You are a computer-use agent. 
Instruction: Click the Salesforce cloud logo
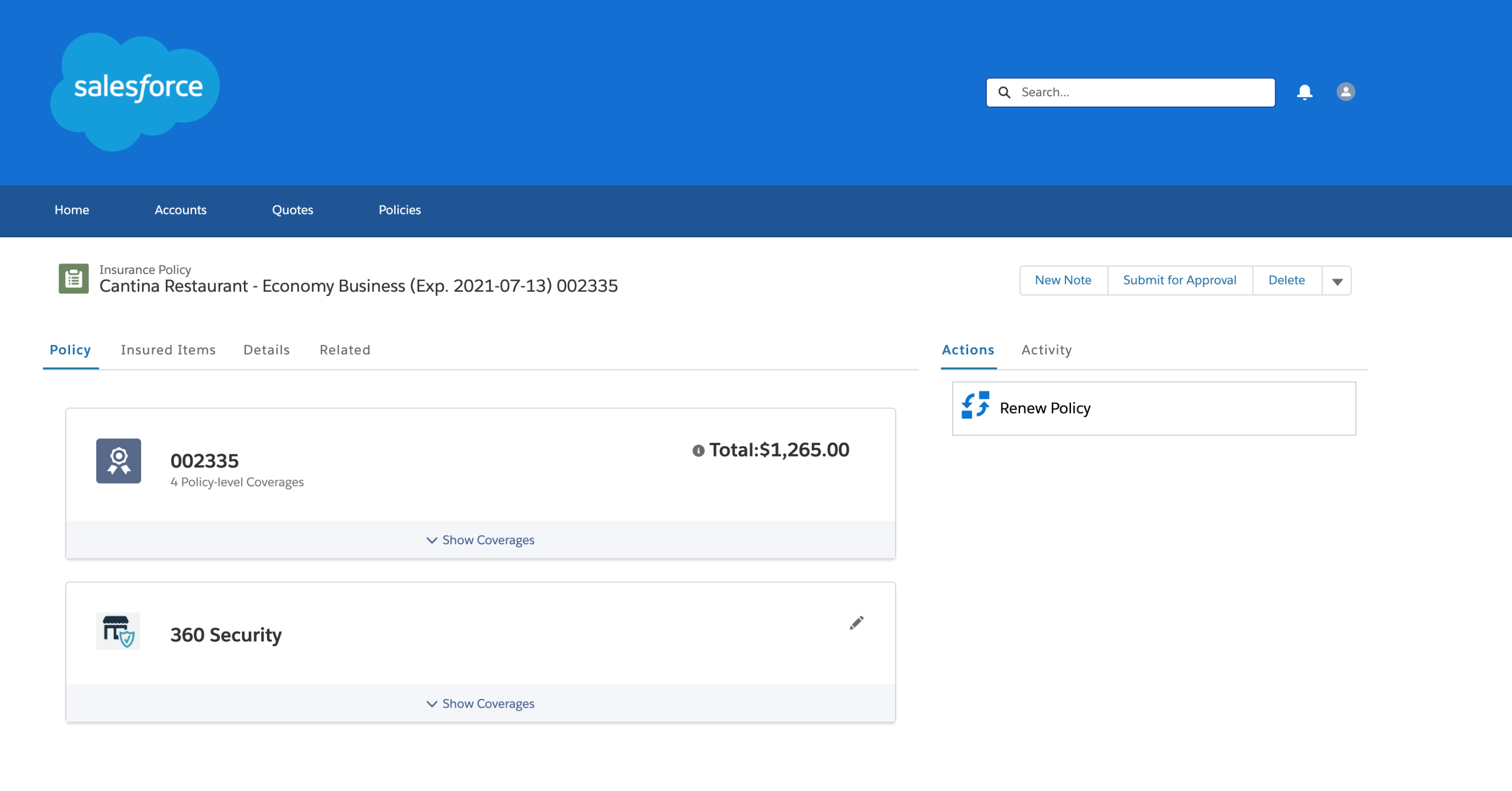click(135, 91)
